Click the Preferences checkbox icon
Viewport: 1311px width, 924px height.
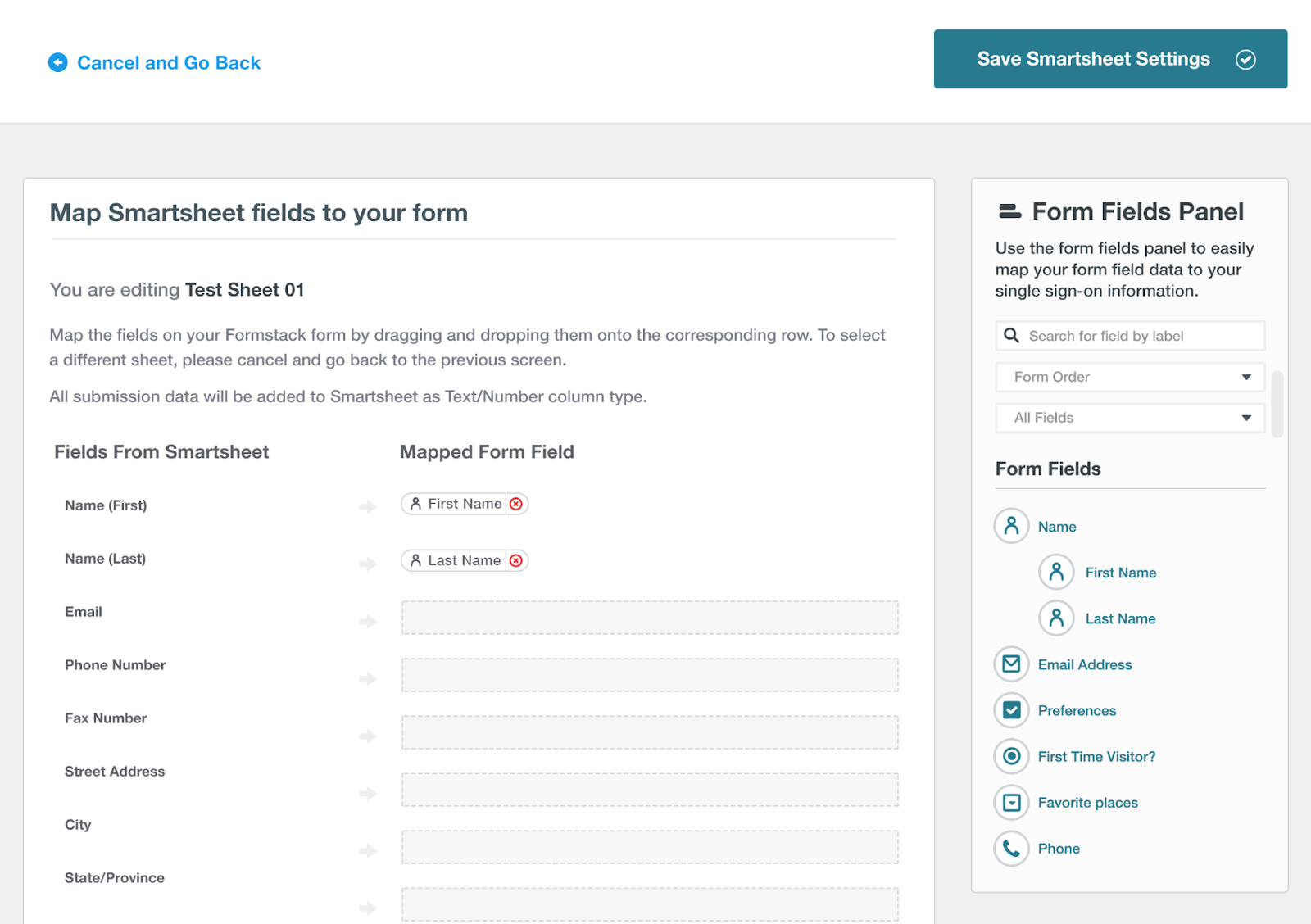pos(1011,710)
